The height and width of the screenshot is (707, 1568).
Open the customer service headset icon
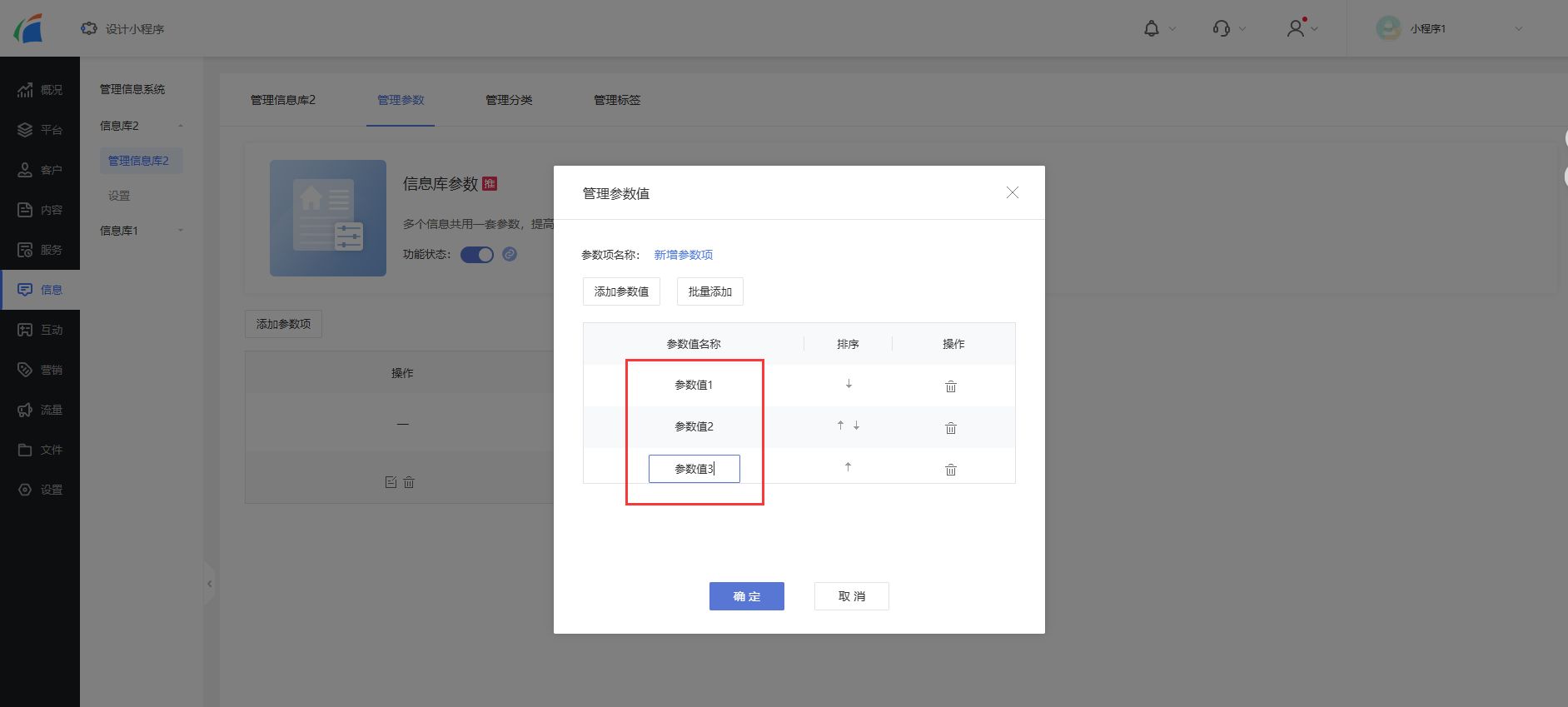[x=1222, y=29]
